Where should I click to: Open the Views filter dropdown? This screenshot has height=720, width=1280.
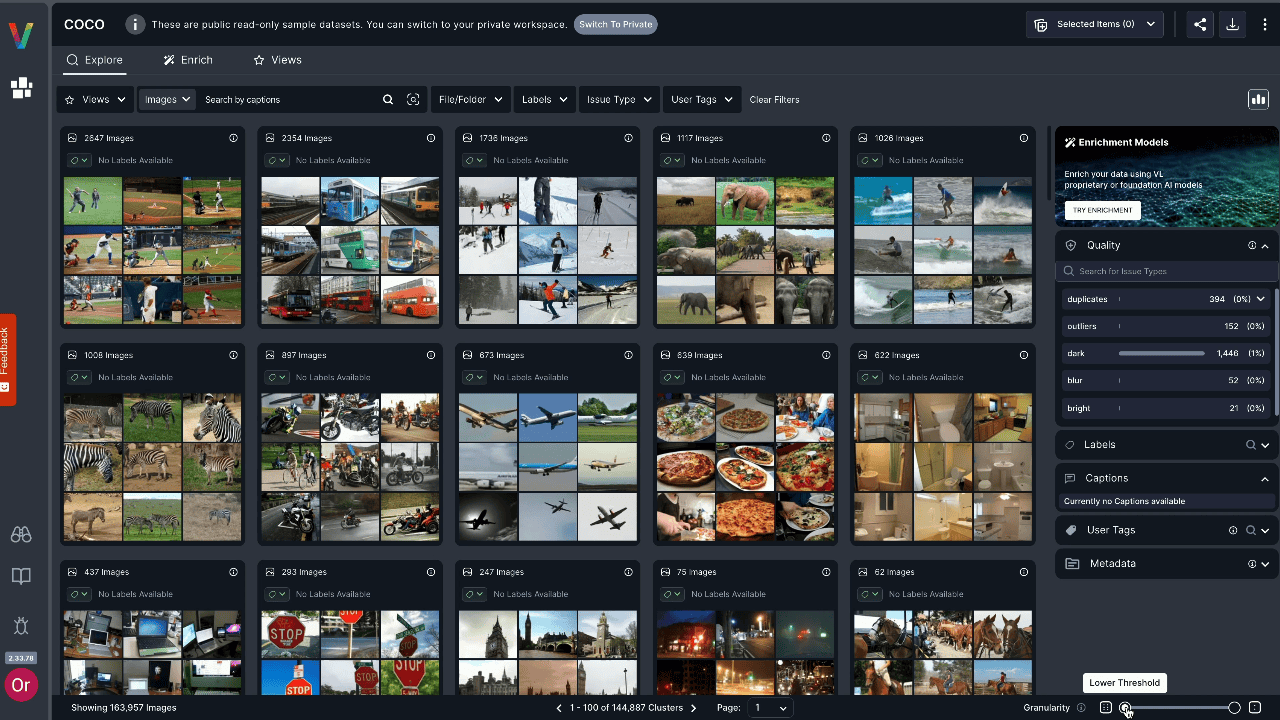pyautogui.click(x=95, y=100)
